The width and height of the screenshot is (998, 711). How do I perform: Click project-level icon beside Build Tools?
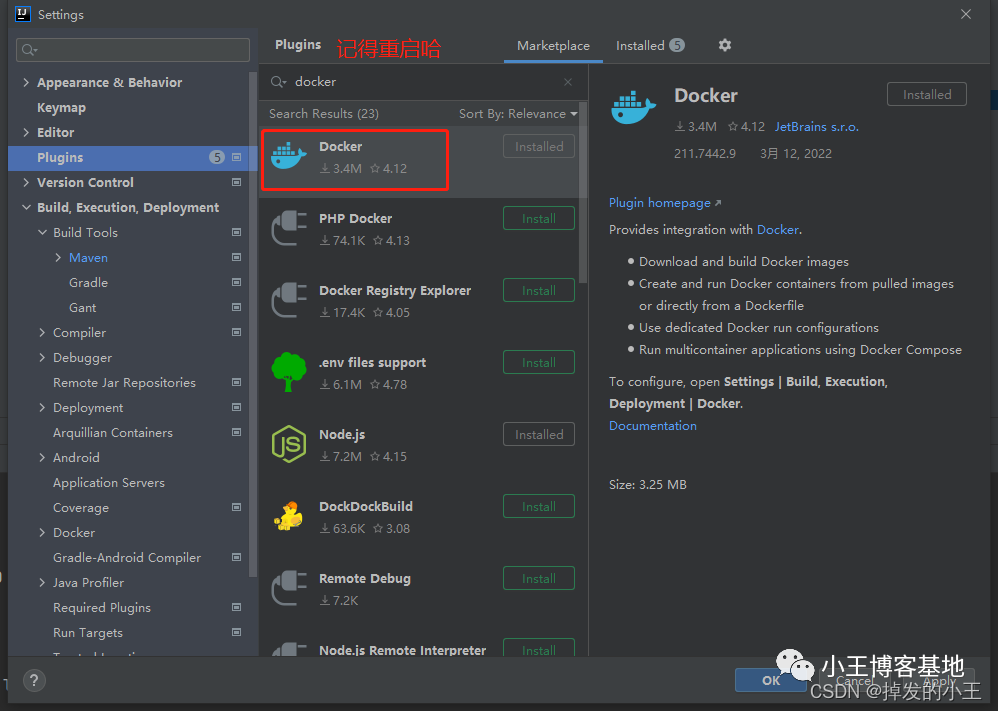click(x=236, y=232)
